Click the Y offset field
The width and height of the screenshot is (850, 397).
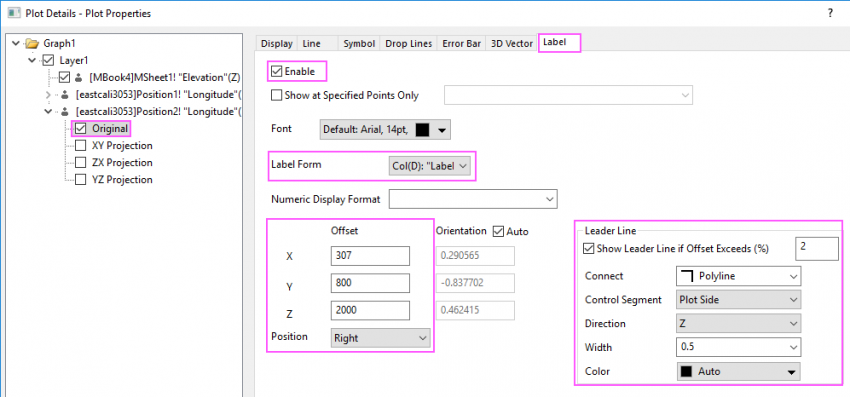click(370, 283)
